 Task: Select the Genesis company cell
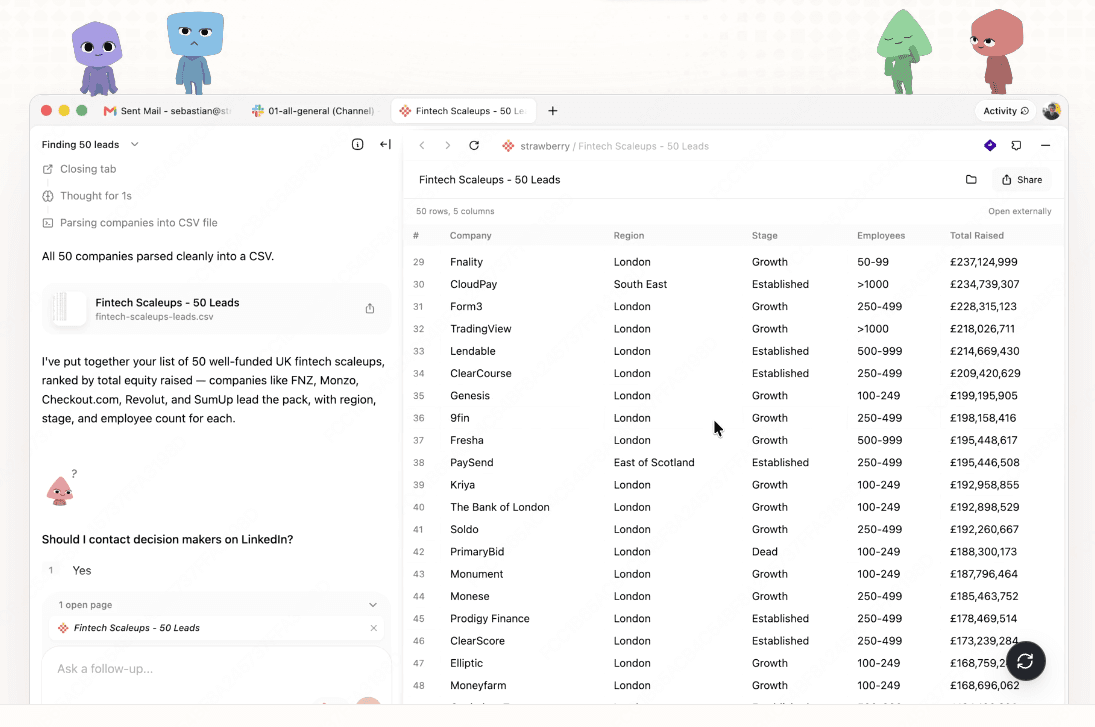click(470, 395)
